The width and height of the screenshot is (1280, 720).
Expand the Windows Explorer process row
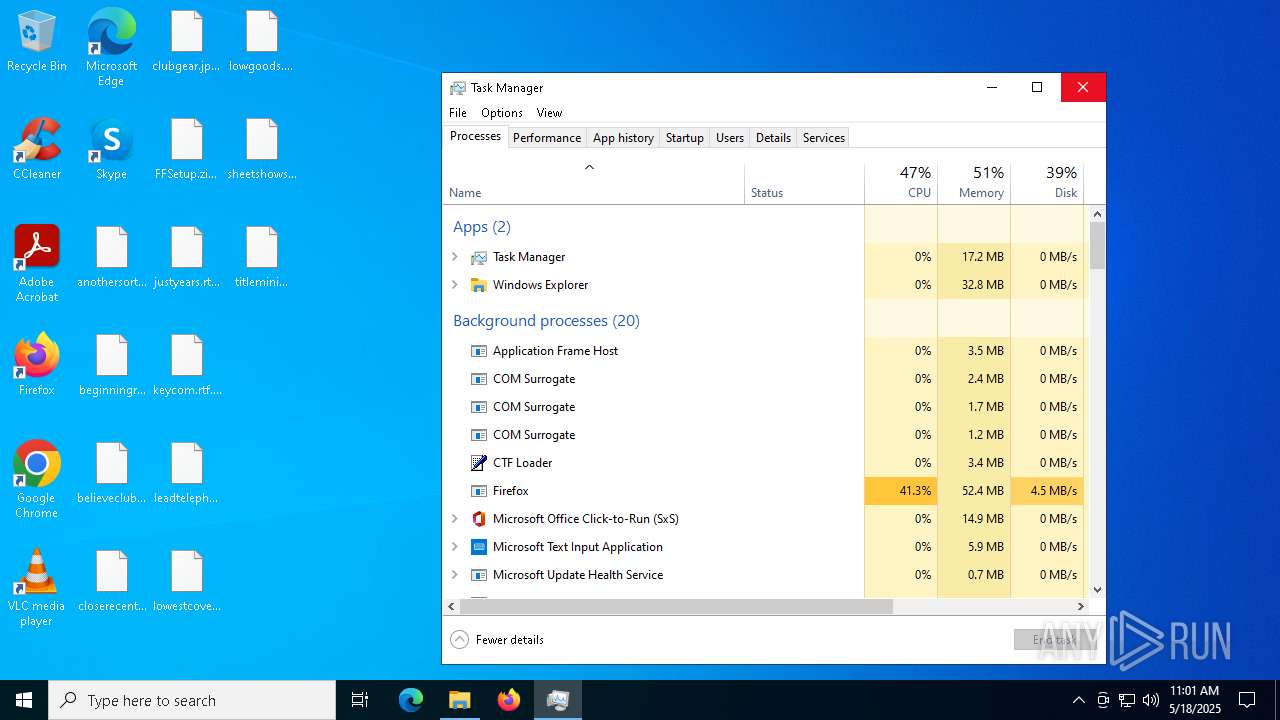pyautogui.click(x=454, y=285)
